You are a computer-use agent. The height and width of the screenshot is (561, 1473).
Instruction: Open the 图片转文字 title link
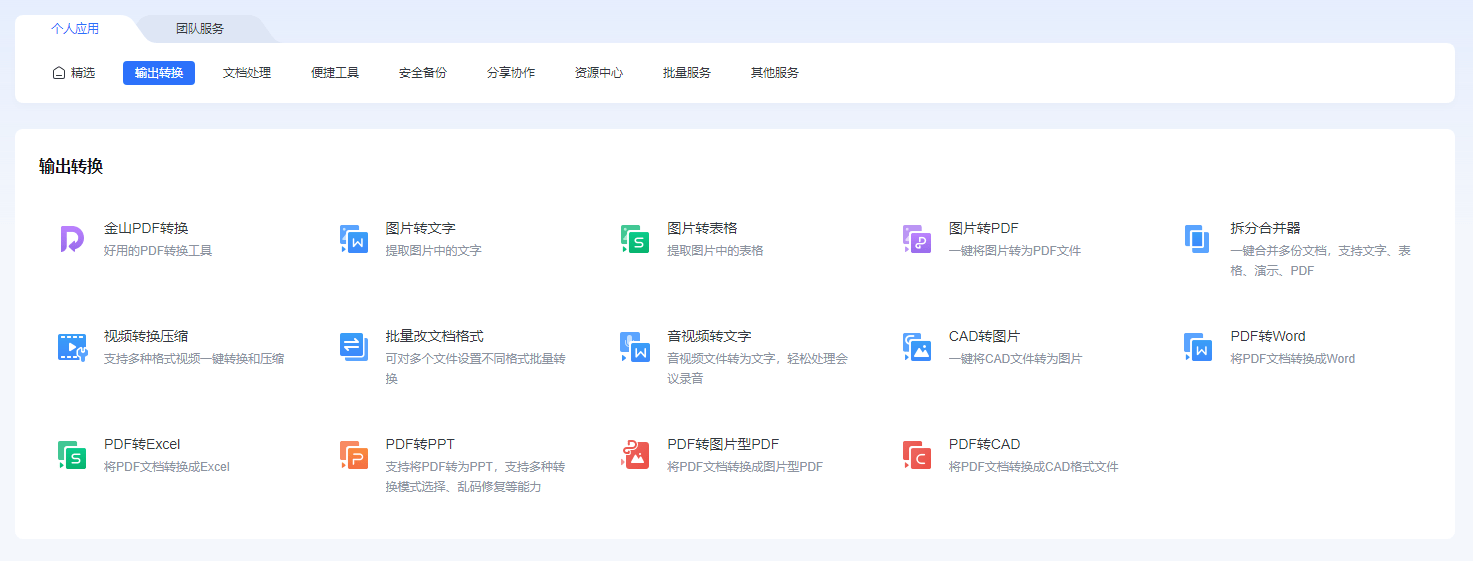pyautogui.click(x=421, y=228)
